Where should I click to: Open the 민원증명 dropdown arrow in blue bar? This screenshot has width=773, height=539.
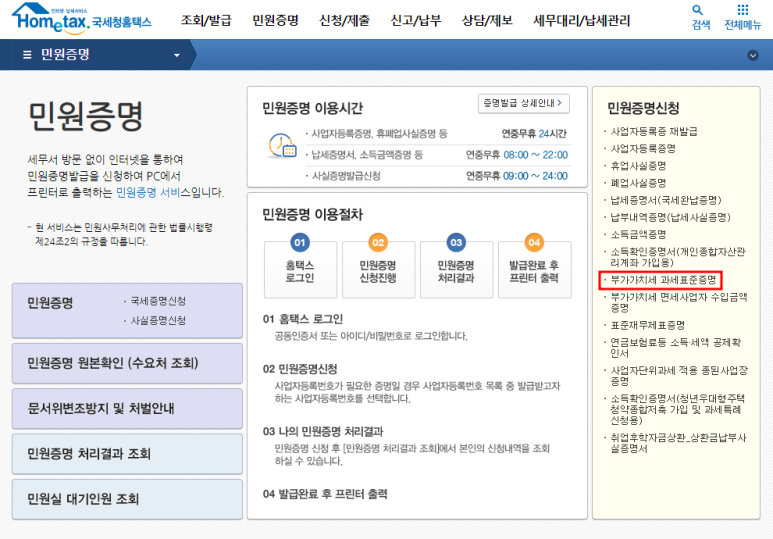pos(177,55)
